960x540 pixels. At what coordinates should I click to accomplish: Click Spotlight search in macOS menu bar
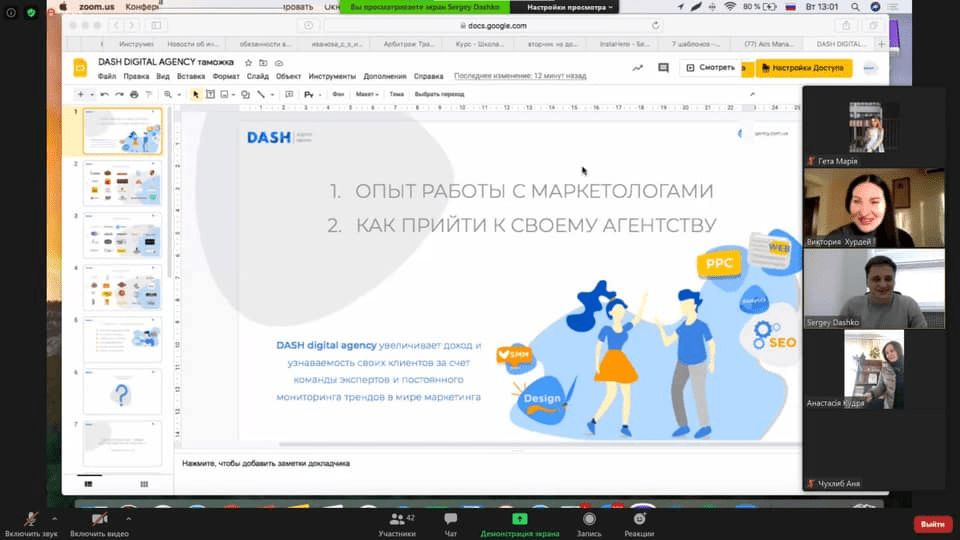855,7
